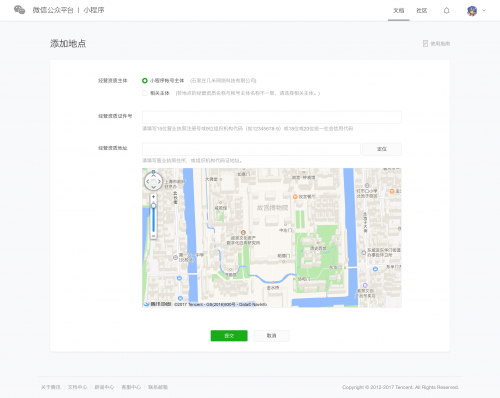Click the map pan navigation compass control
500x398 pixels.
point(153,182)
